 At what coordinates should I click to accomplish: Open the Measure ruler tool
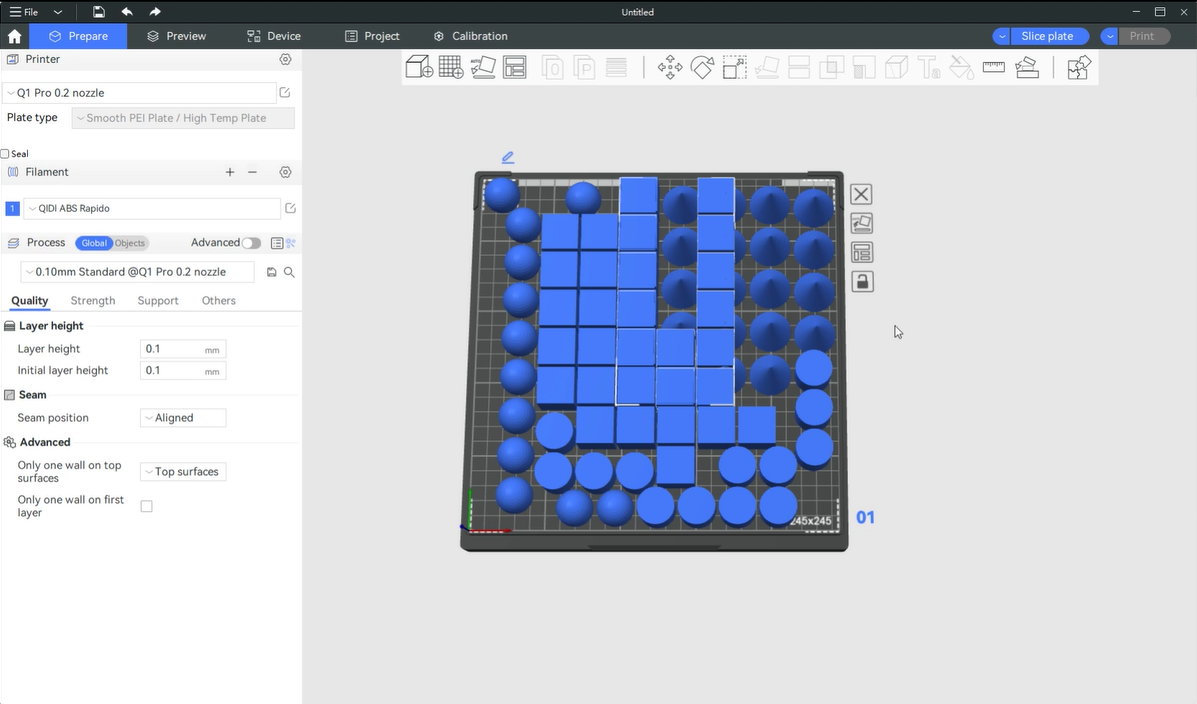[x=993, y=68]
